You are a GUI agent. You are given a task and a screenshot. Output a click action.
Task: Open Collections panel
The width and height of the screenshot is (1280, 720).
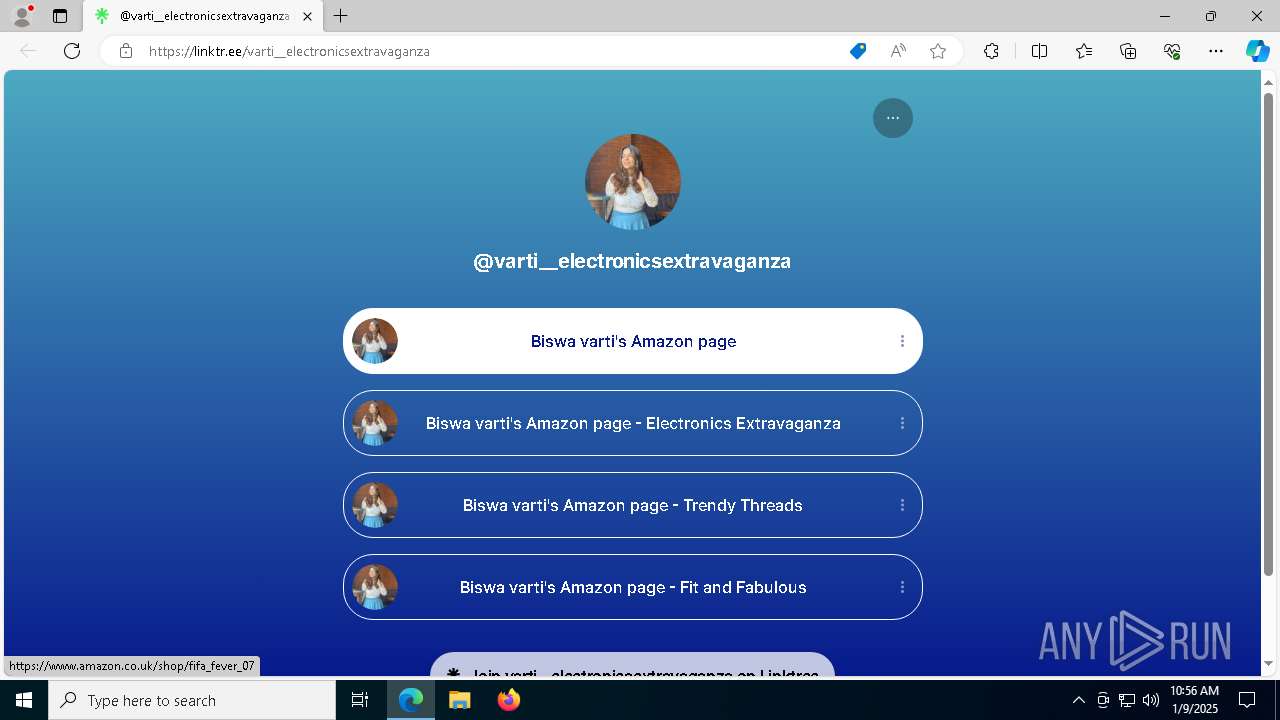click(1128, 51)
